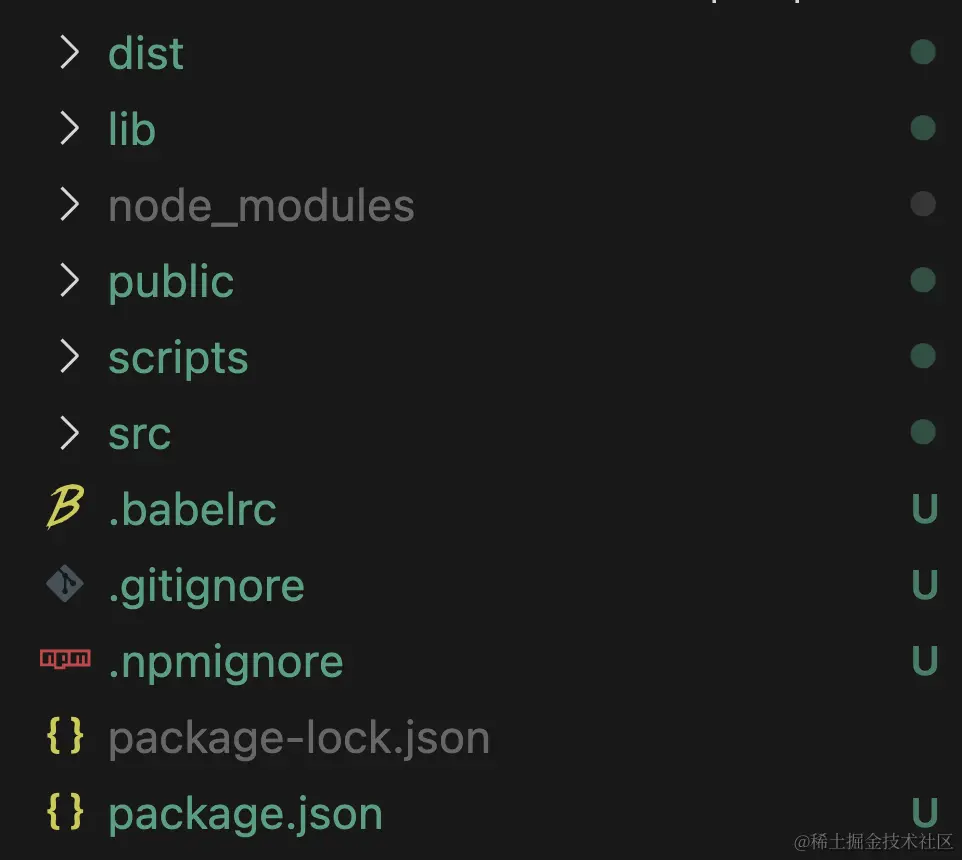The image size is (962, 860).
Task: Click the Babel icon beside .babelrc
Action: [x=65, y=509]
